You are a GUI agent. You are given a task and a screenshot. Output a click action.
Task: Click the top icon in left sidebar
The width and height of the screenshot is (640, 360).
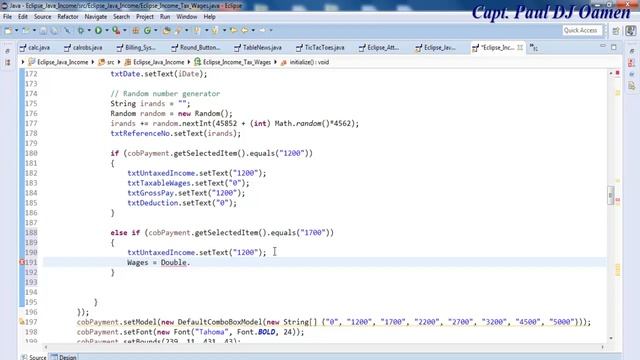[x=8, y=51]
